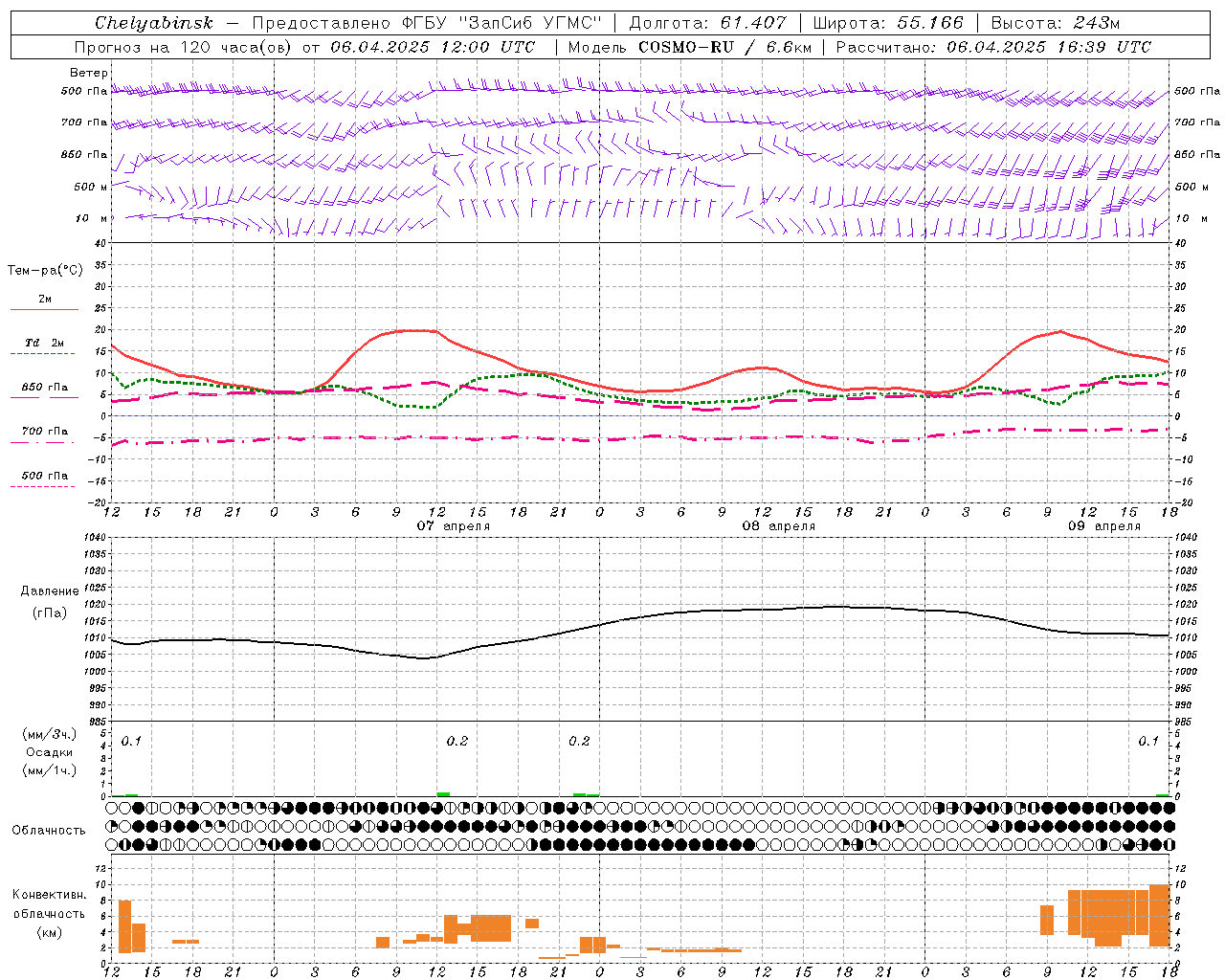Click the '(км)' convective height unit label
The height and width of the screenshot is (980, 1225).
pos(50,931)
